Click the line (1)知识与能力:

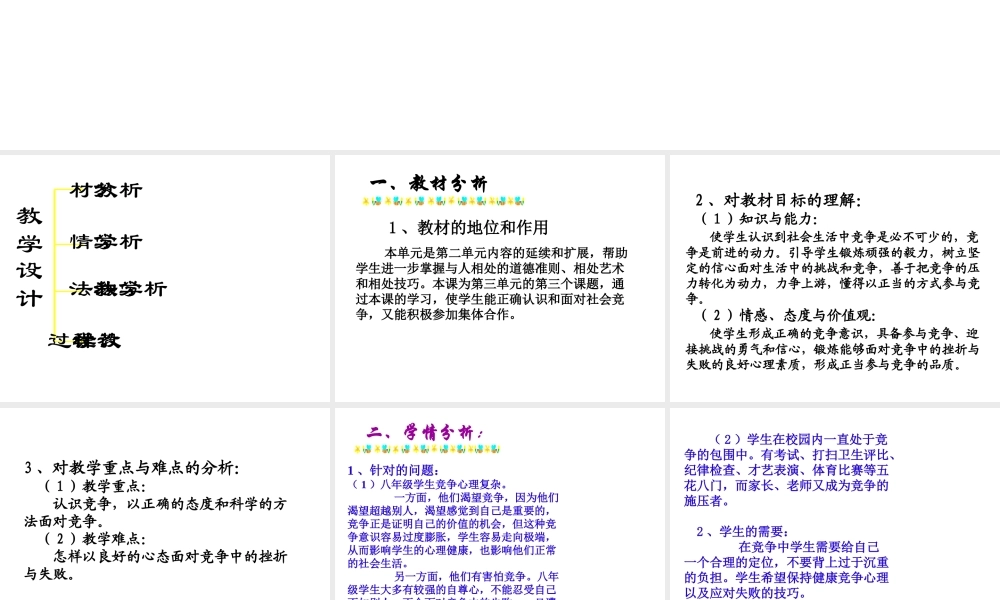point(759,219)
